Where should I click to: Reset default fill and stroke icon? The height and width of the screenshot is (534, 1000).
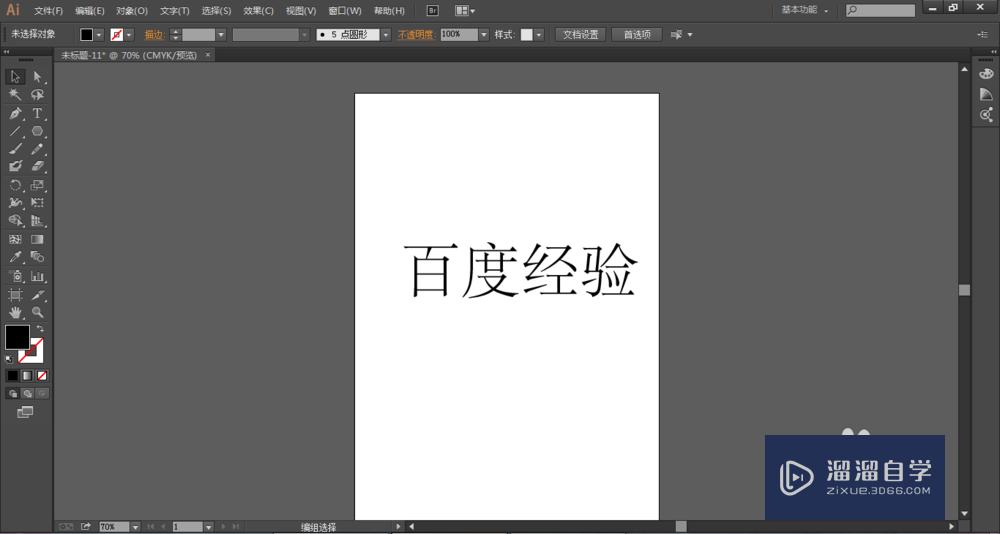[x=9, y=359]
